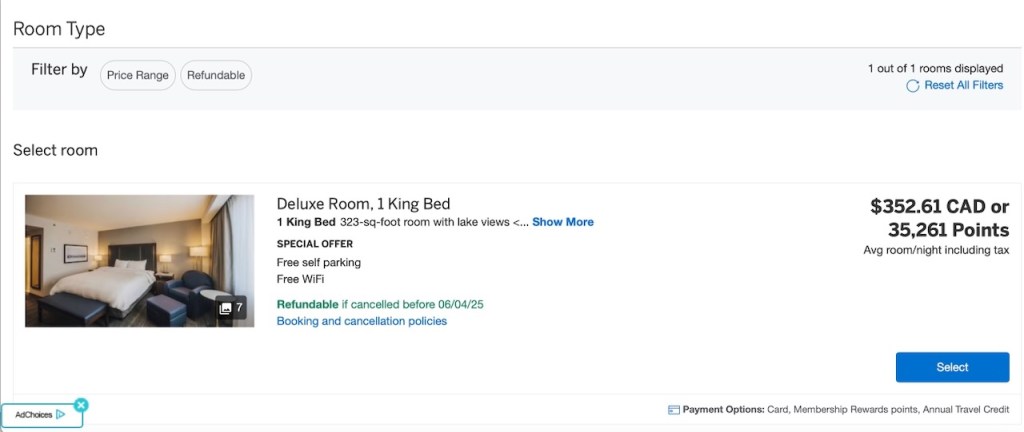Click the circular reset arrow icon
Image resolution: width=1024 pixels, height=432 pixels.
point(912,86)
